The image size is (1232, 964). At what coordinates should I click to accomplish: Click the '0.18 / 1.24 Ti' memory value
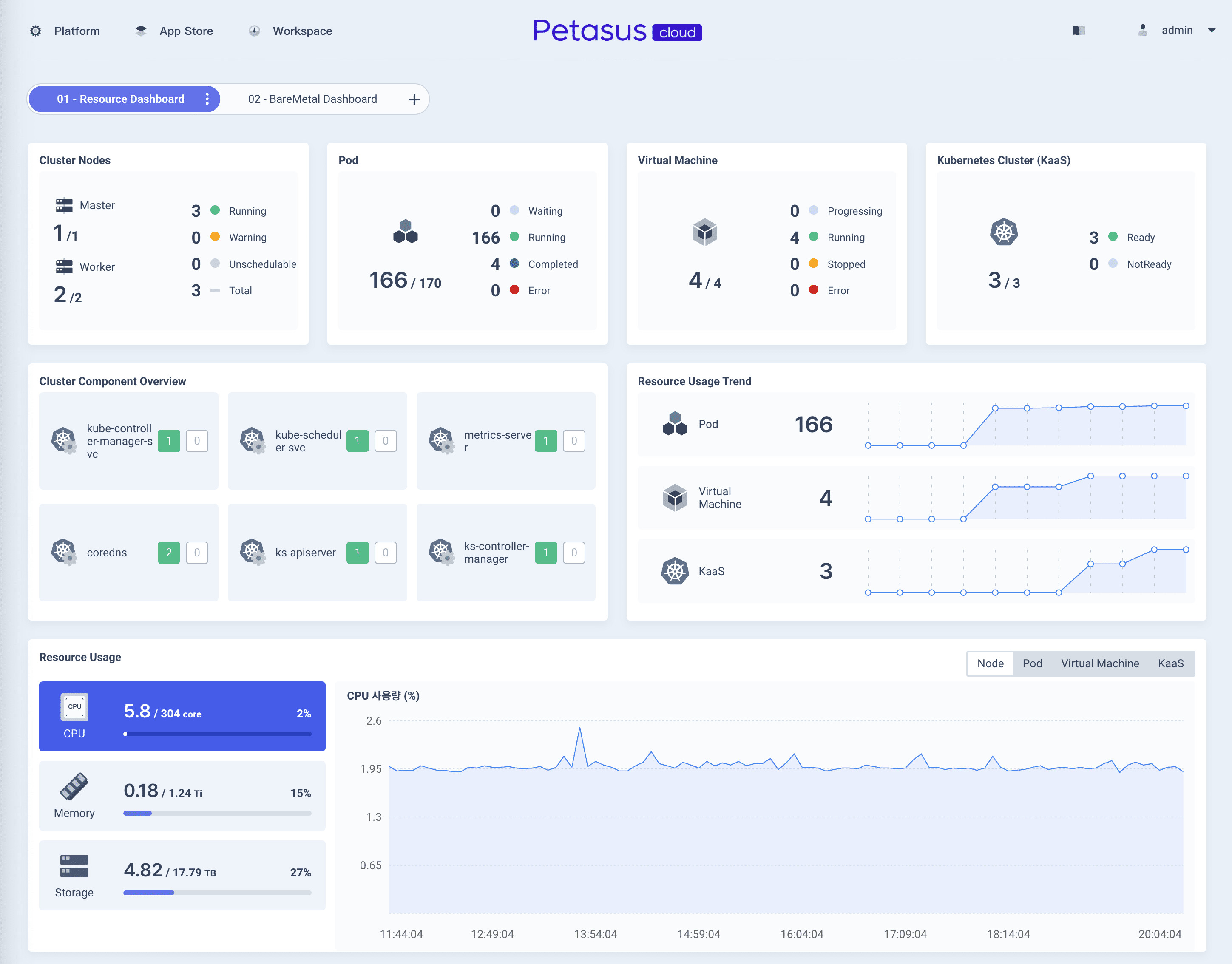163,791
